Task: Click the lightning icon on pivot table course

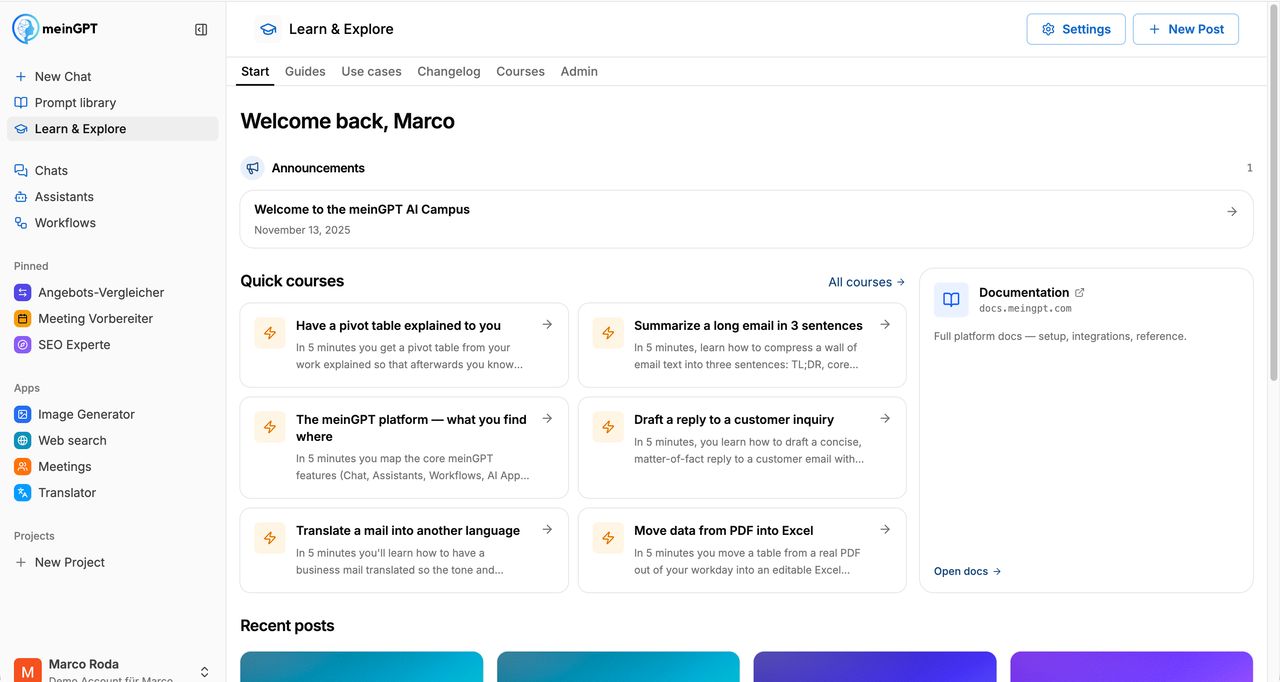Action: pos(270,333)
